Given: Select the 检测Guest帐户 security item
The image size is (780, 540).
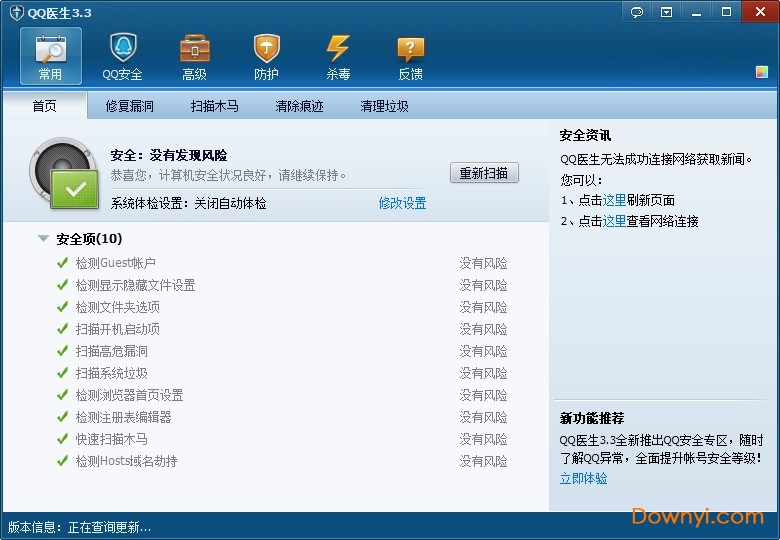Looking at the screenshot, I should [x=116, y=263].
